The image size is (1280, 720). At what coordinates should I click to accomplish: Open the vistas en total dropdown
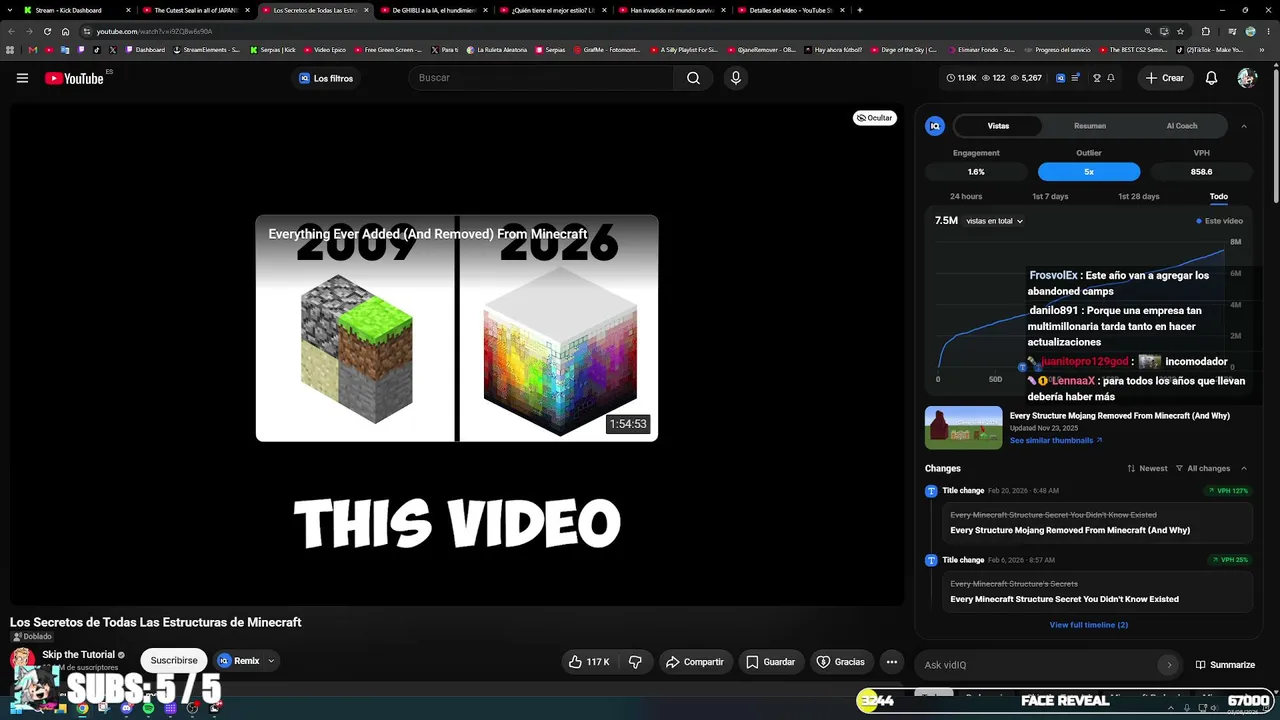pos(994,221)
